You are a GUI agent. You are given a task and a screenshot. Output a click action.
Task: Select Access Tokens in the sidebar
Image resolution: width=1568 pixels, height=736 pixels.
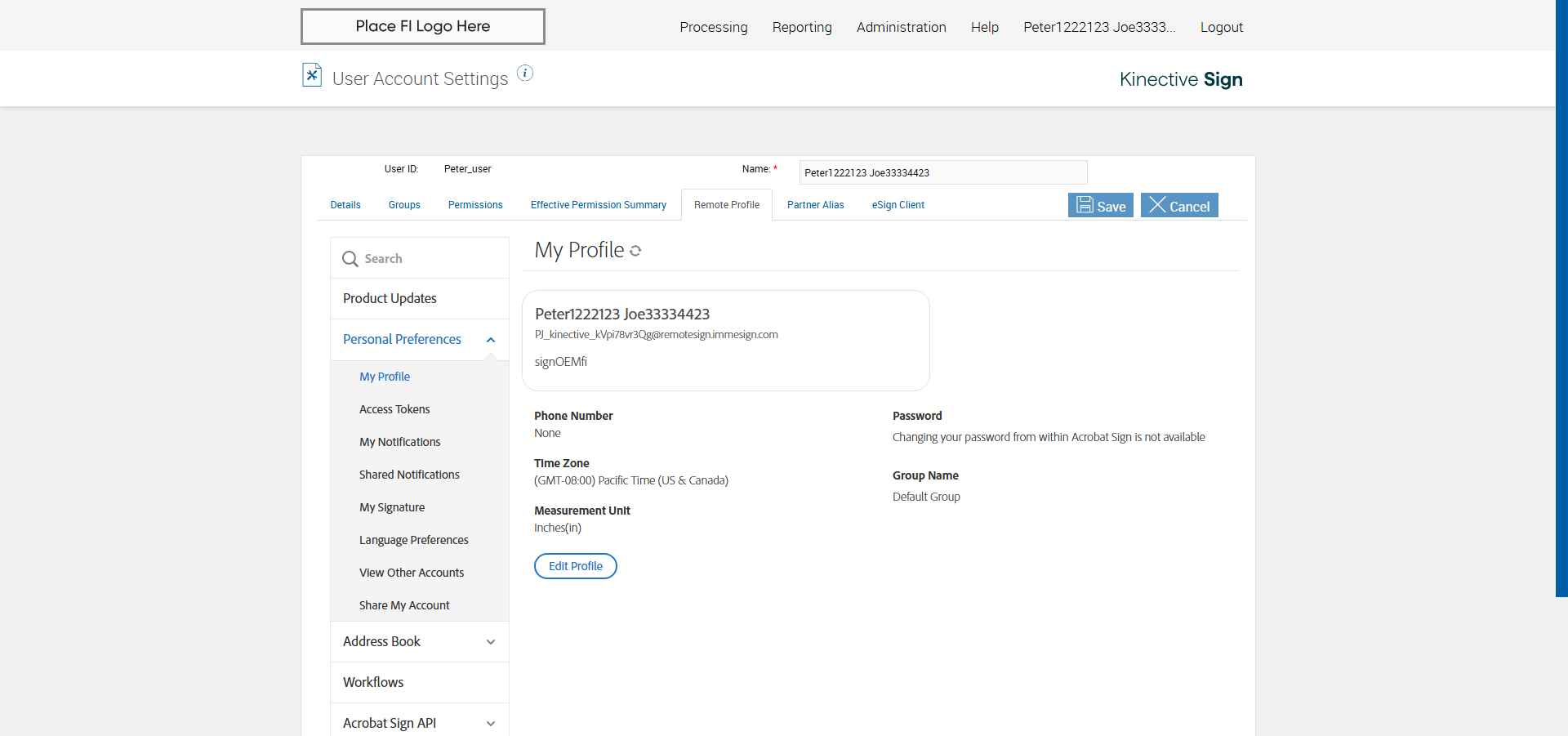point(394,409)
